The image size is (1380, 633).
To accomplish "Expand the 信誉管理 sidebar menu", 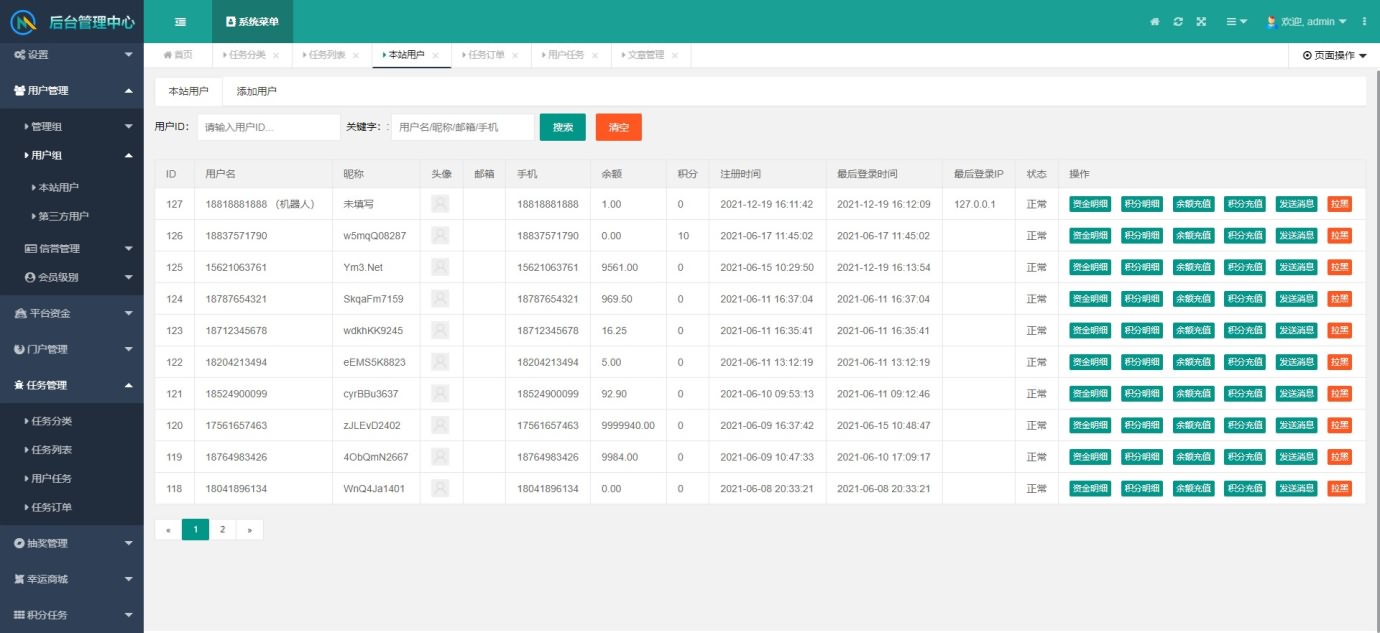I will point(72,248).
